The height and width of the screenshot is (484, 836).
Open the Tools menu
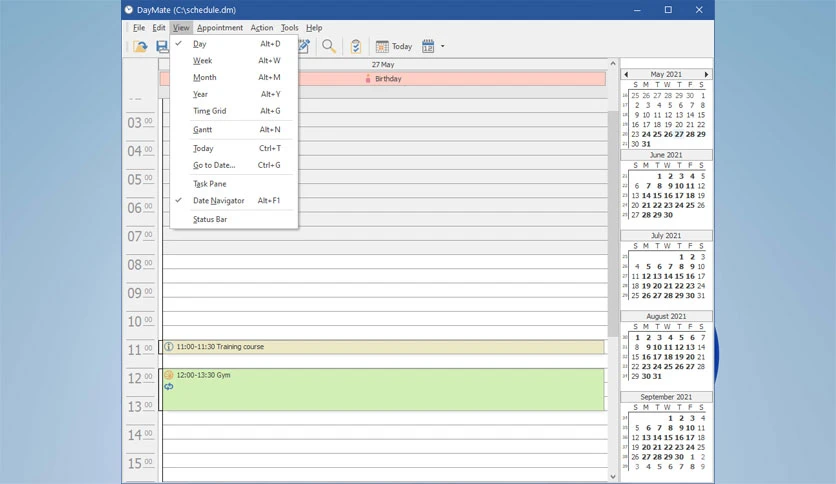coord(290,28)
